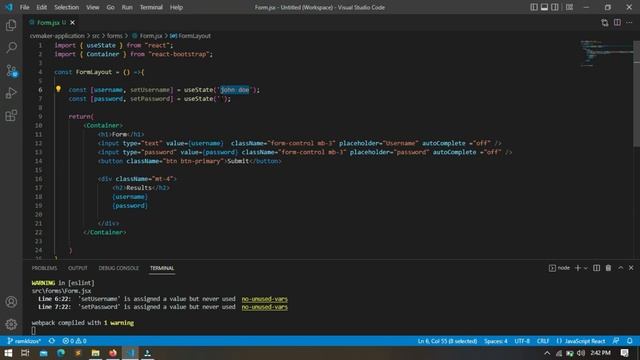Screen dimensions: 640x360
Task: Close the bottom panel
Action: (x=631, y=268)
